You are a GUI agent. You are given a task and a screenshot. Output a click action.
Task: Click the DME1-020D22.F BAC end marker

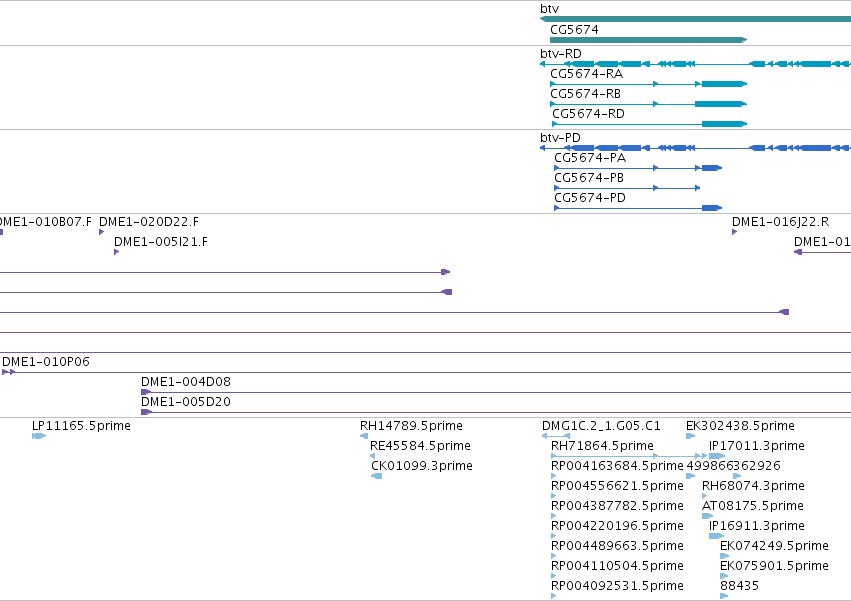[x=101, y=232]
